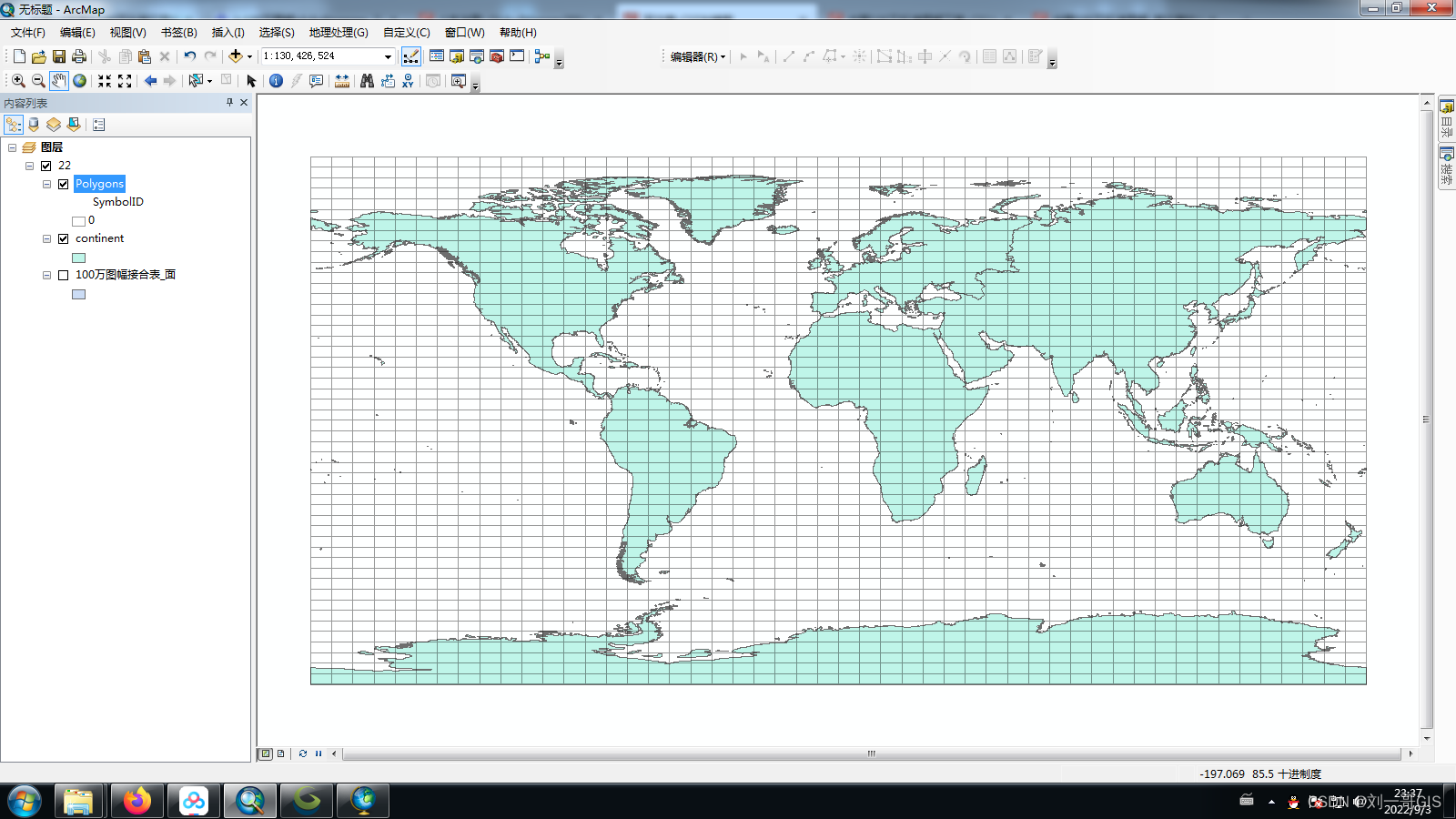Screen dimensions: 1456x819
Task: Activate the Pan hand tool
Action: coord(59,81)
